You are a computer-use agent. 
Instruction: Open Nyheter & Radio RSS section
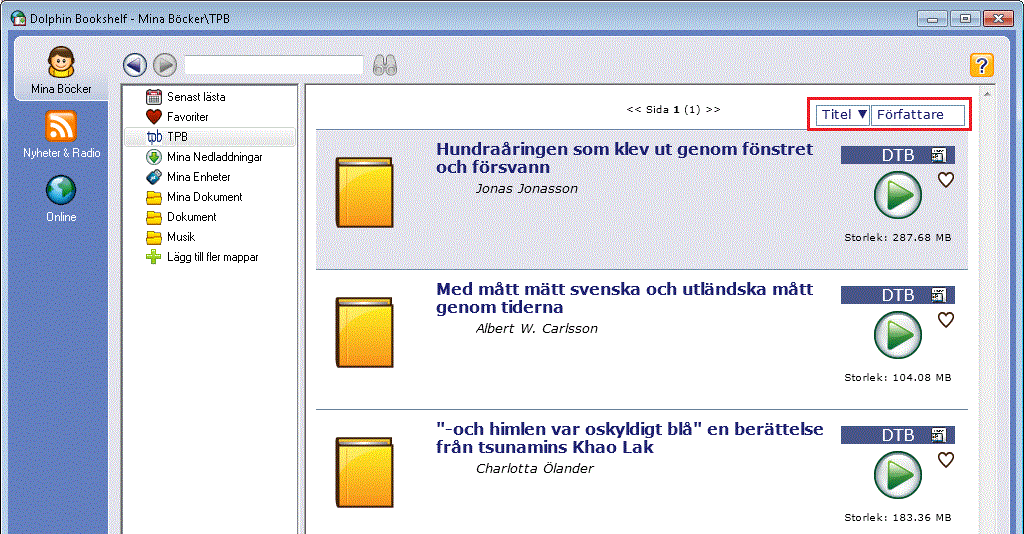tap(61, 135)
